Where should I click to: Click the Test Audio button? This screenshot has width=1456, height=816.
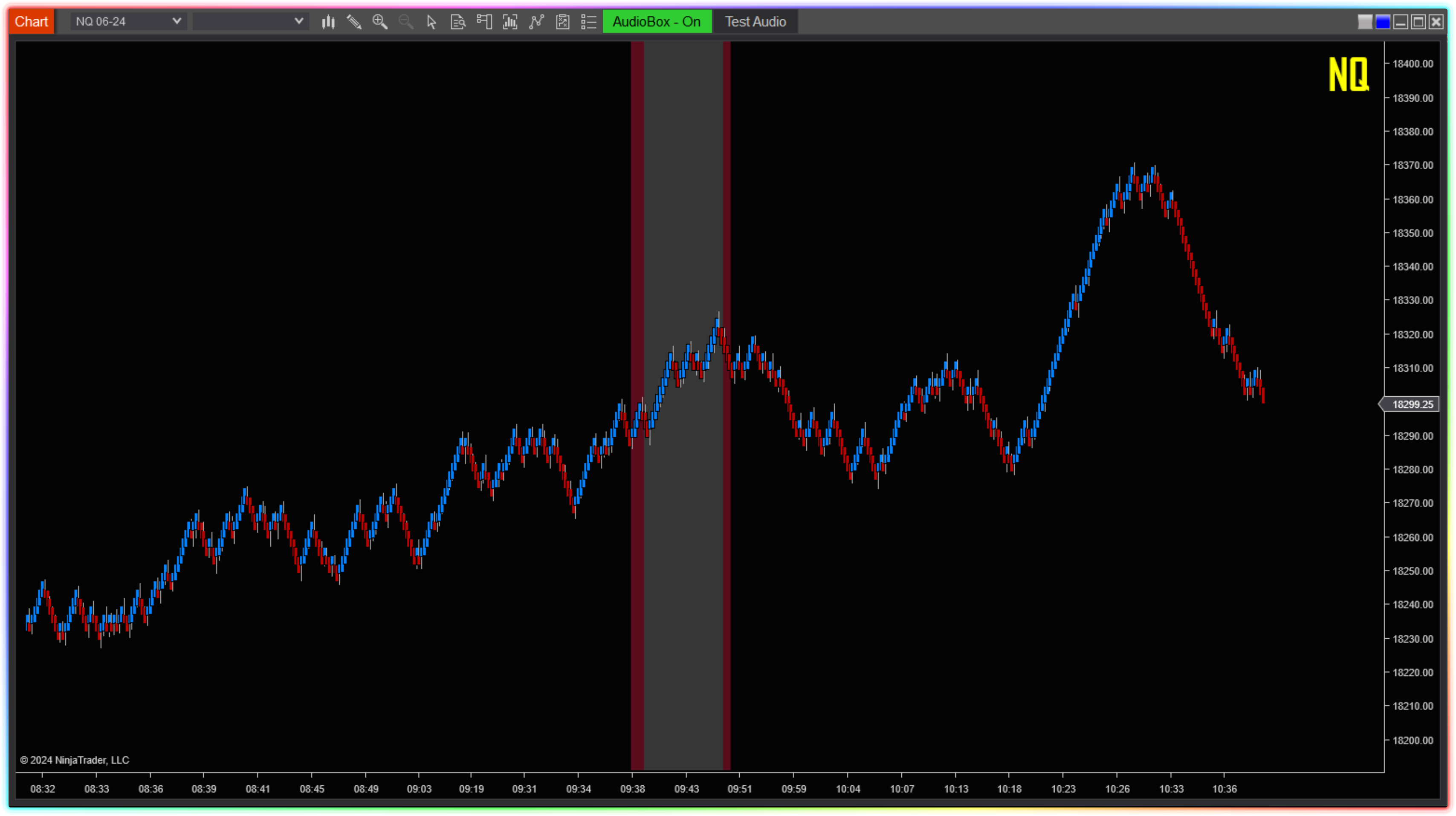click(x=755, y=22)
